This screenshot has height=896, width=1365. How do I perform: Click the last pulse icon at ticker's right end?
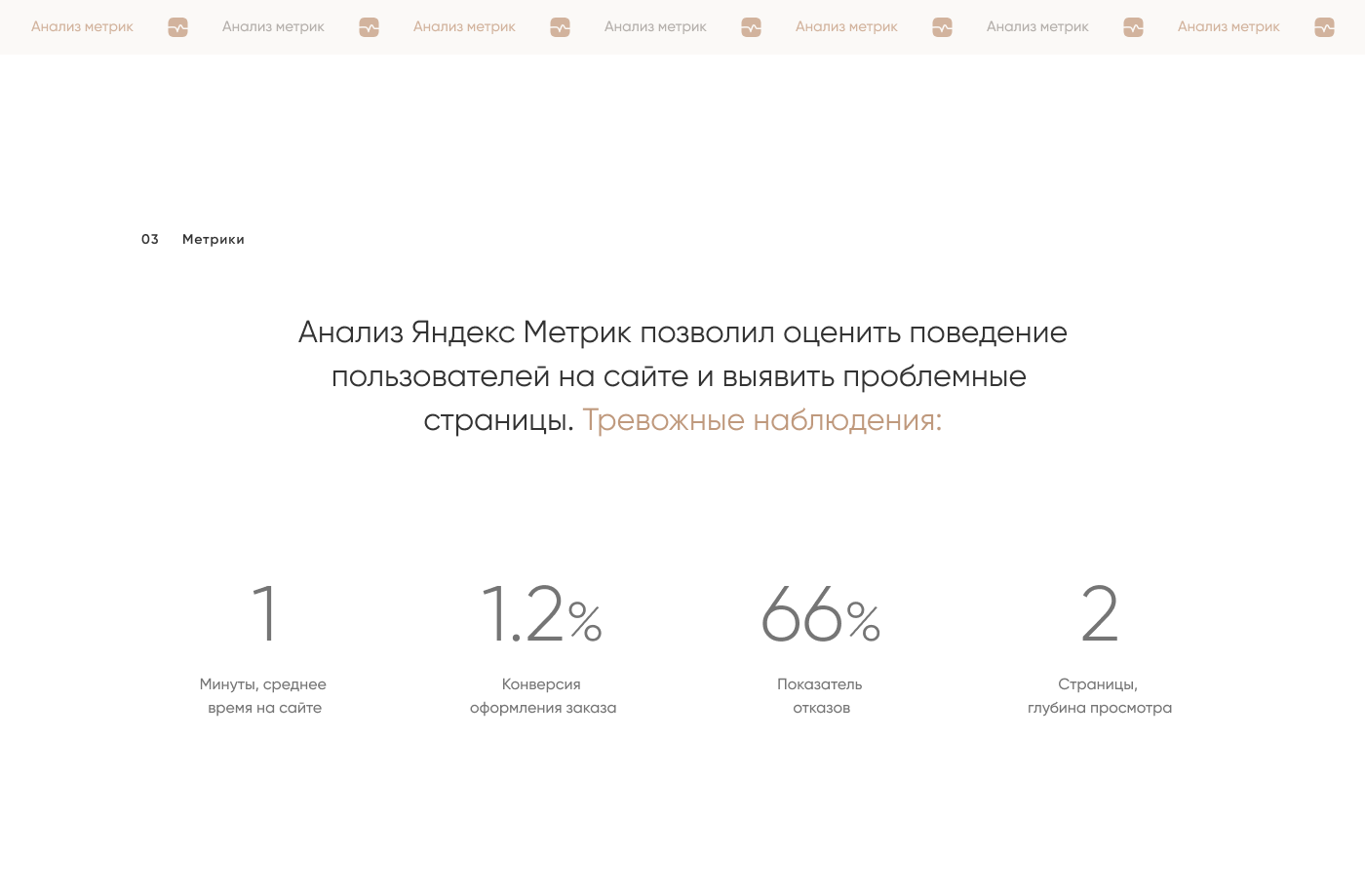coord(1324,27)
